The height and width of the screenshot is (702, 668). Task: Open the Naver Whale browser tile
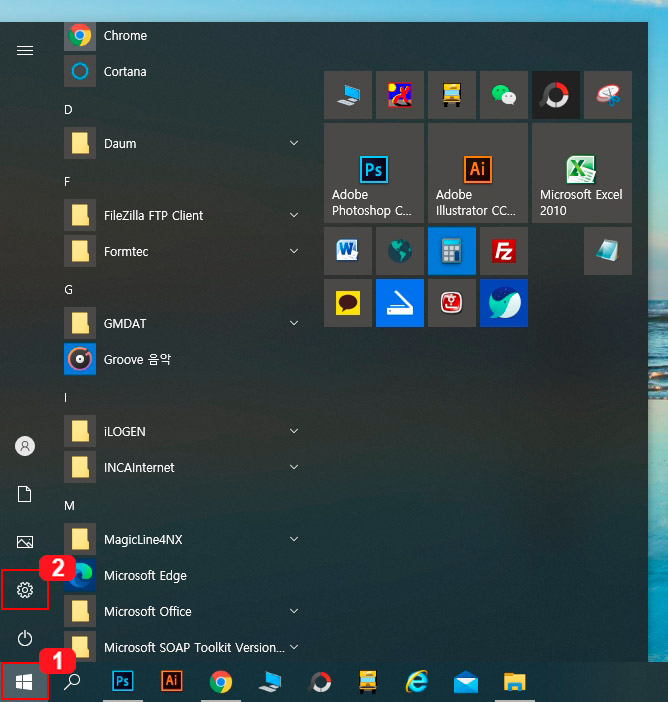pos(504,303)
